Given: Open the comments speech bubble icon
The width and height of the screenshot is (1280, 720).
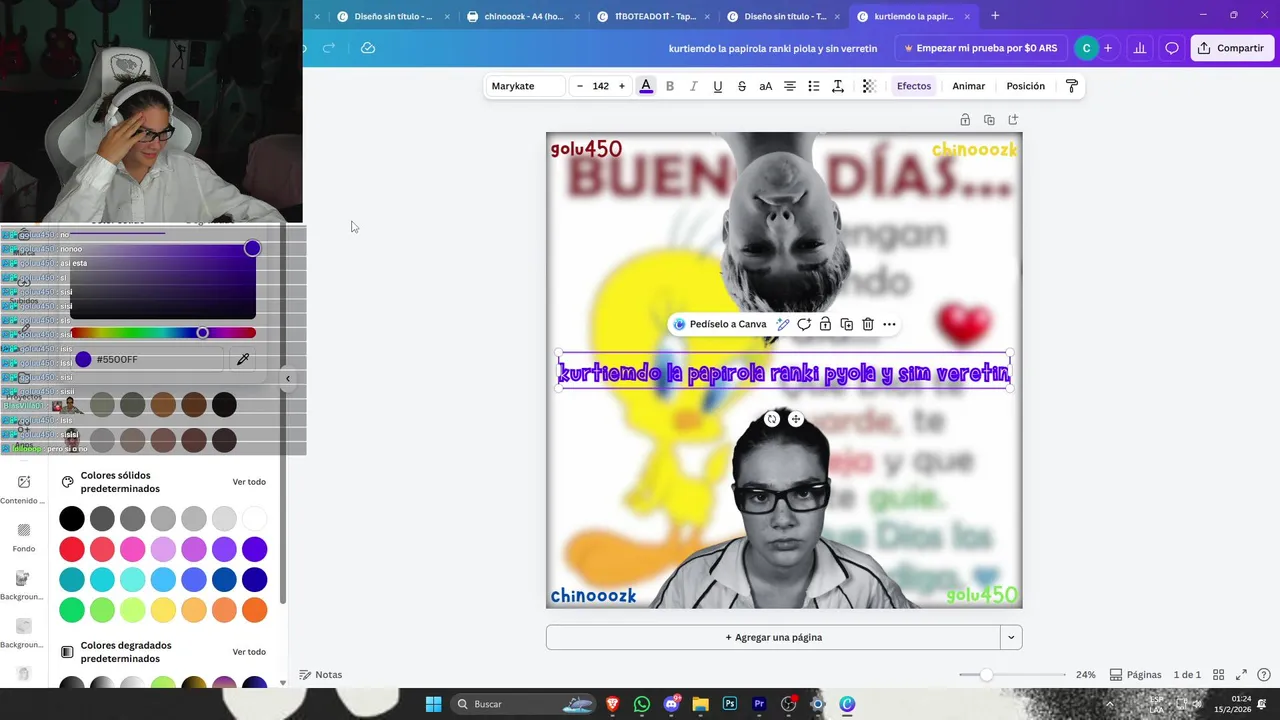Looking at the screenshot, I should click(1172, 48).
